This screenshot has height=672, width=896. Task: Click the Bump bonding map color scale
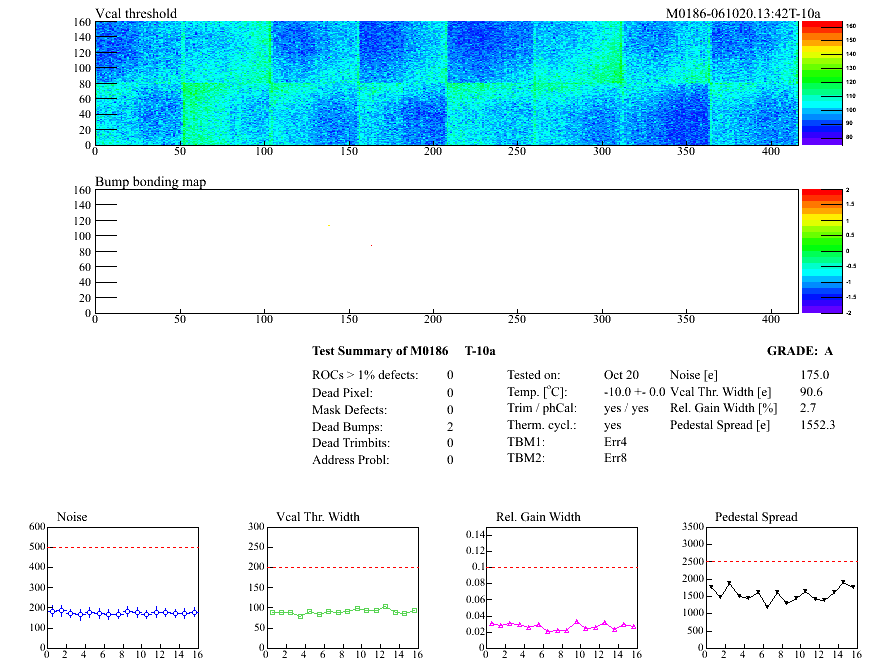tap(819, 250)
